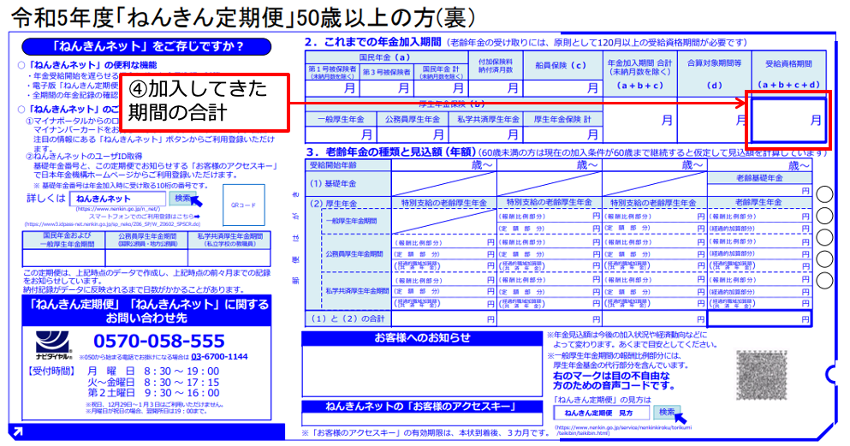Click the 一般厚生年金期間 row label in section 3
Screen dimensions: 850x446
coord(356,221)
